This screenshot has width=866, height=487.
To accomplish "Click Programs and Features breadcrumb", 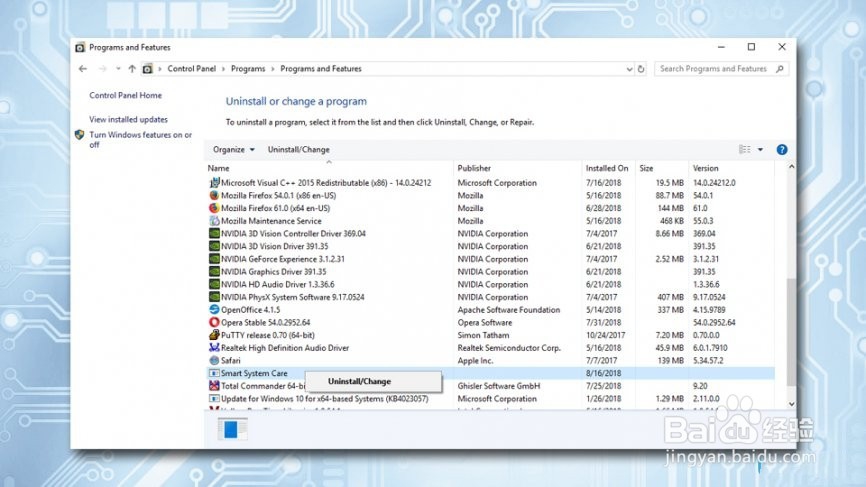I will tap(321, 69).
